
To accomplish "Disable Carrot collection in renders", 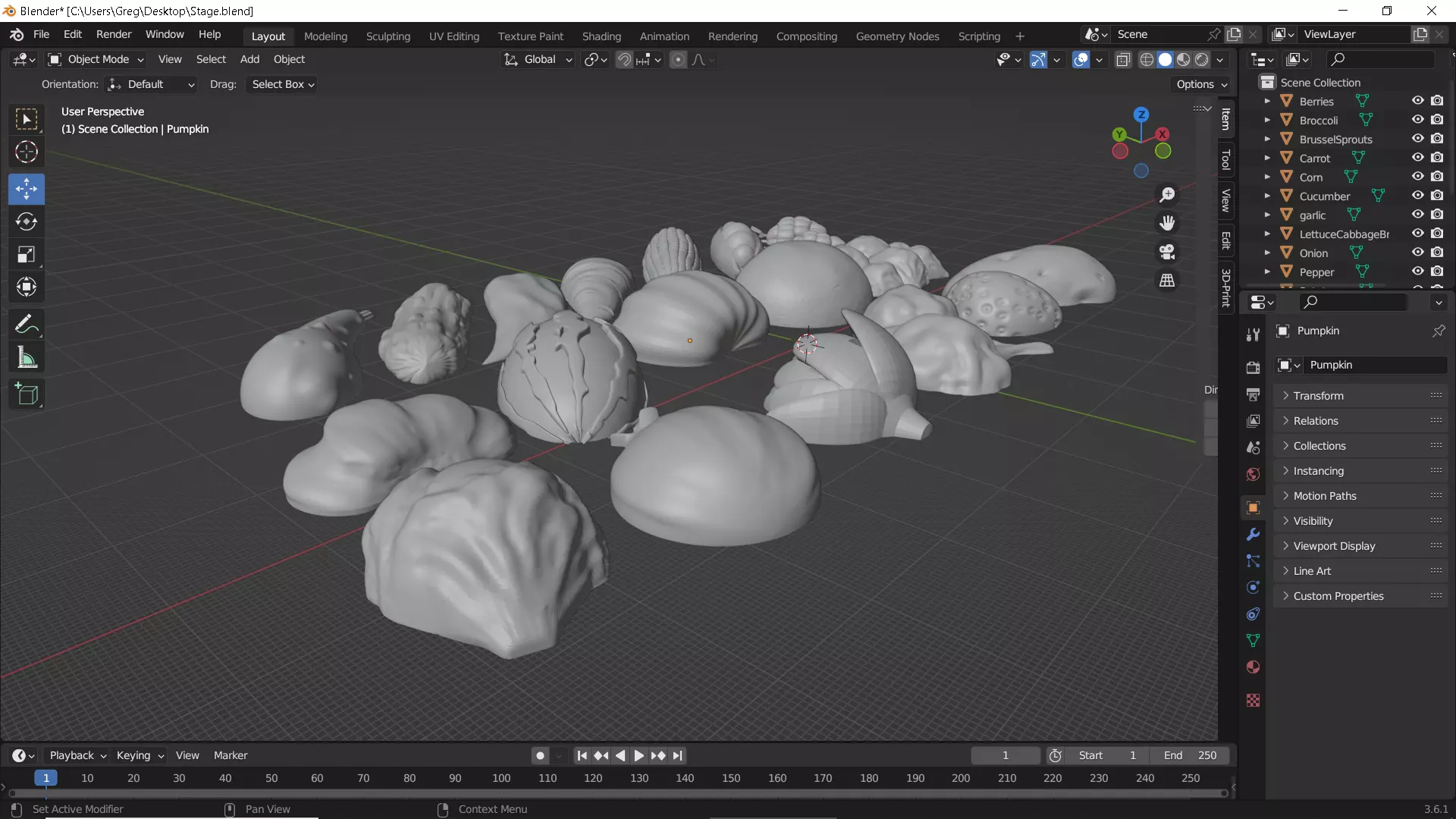I will (x=1437, y=158).
